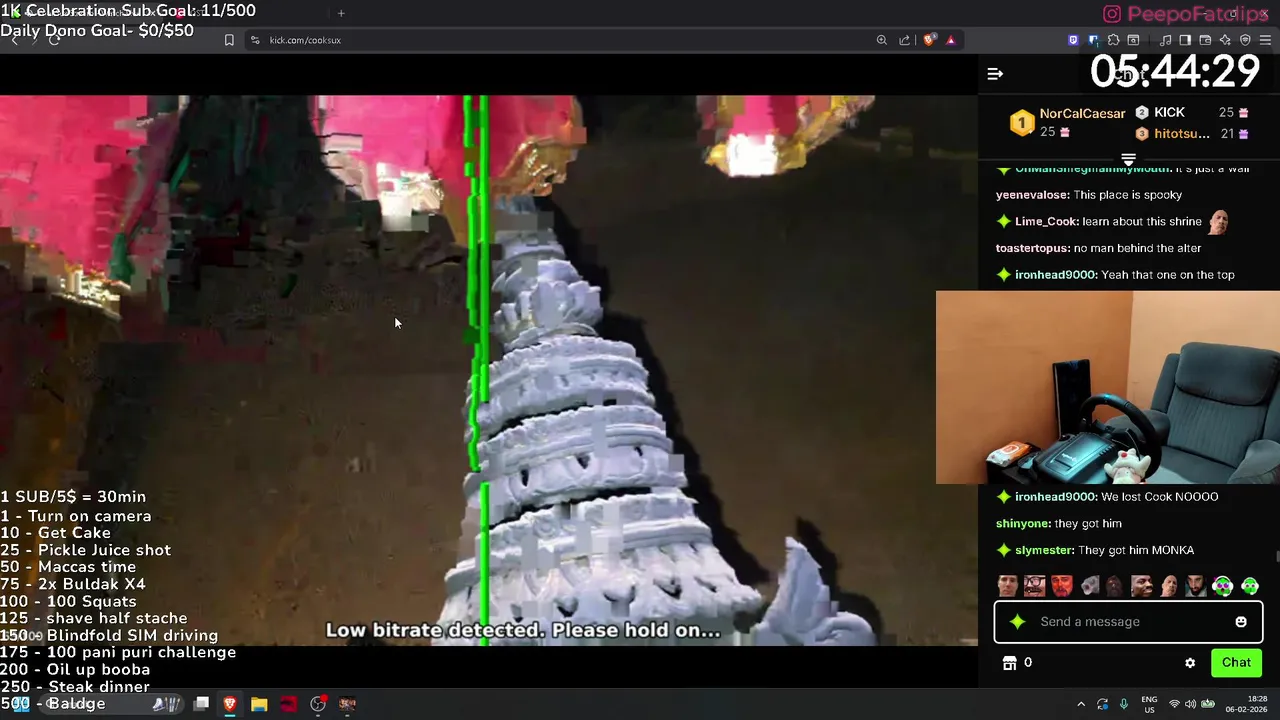Click the green sparkle icon in the message box
This screenshot has width=1280, height=720.
coord(1018,622)
